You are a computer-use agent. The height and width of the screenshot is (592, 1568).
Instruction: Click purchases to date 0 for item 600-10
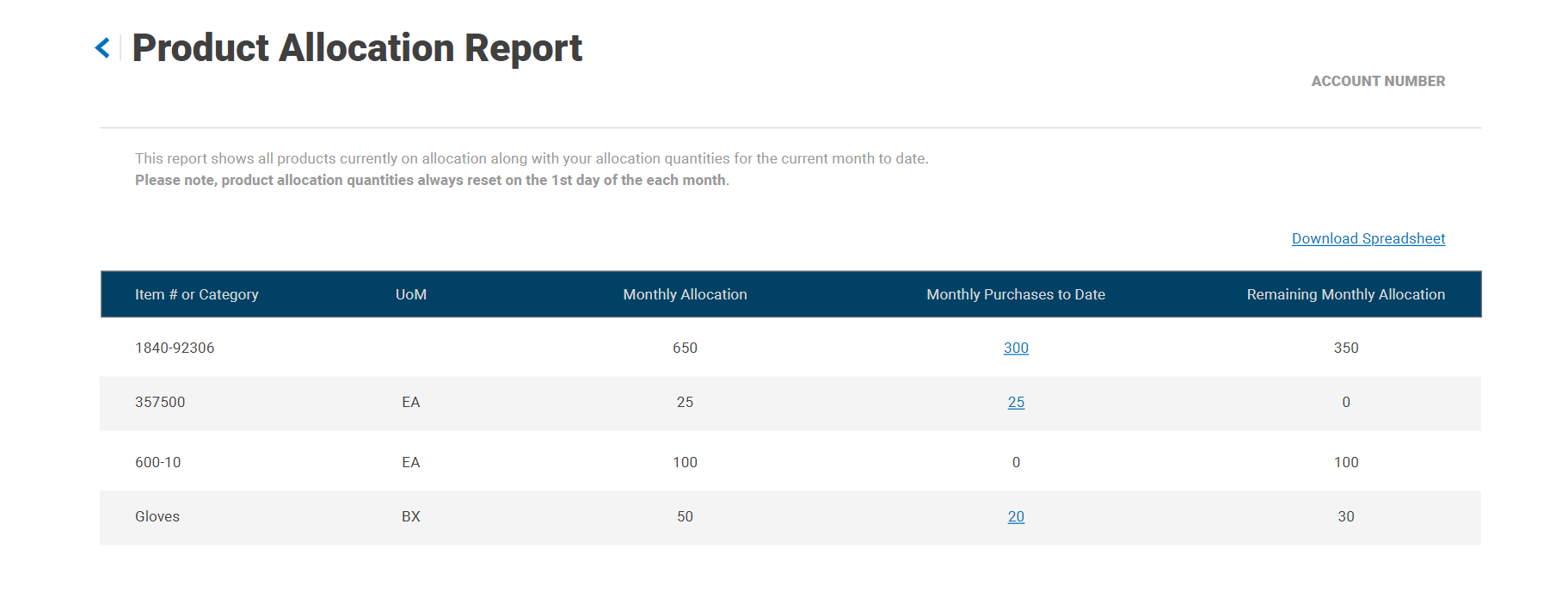(x=1016, y=462)
